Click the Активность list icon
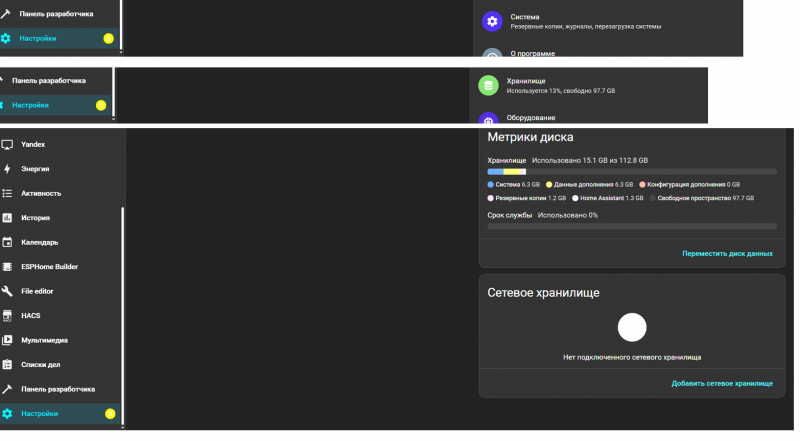Viewport: 800px width, 441px height. pyautogui.click(x=7, y=193)
